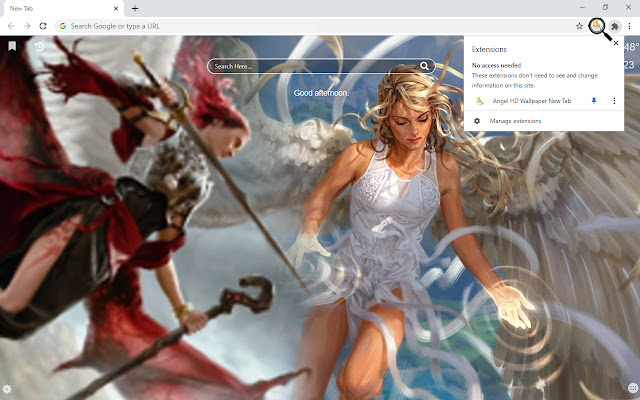This screenshot has height=400, width=640.
Task: Go back with the browser back arrow
Action: pos(11,26)
